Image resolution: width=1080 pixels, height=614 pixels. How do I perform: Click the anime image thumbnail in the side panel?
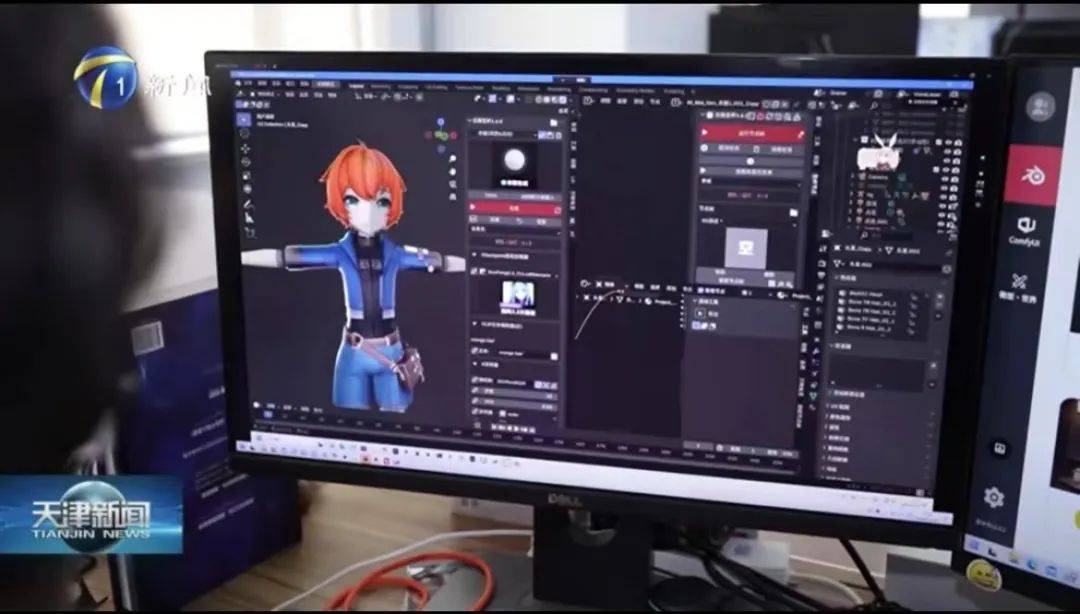click(516, 297)
